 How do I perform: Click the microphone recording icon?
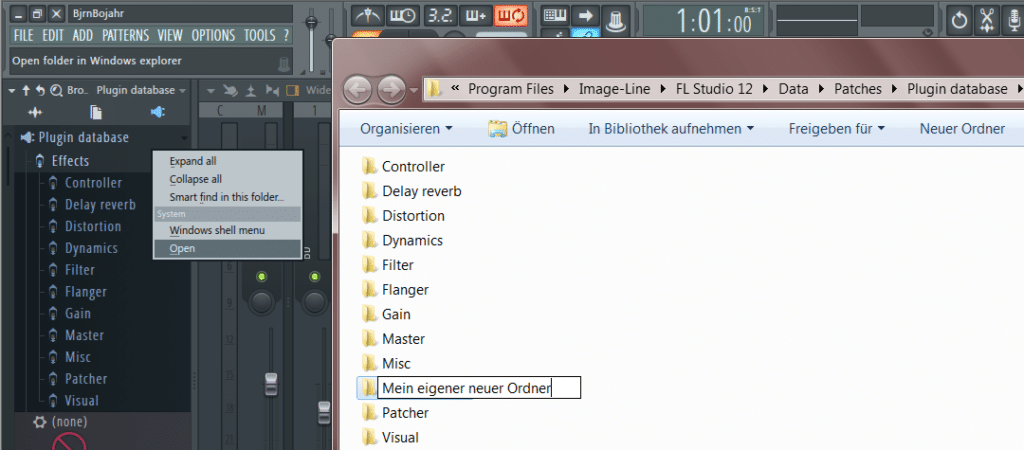click(1013, 20)
